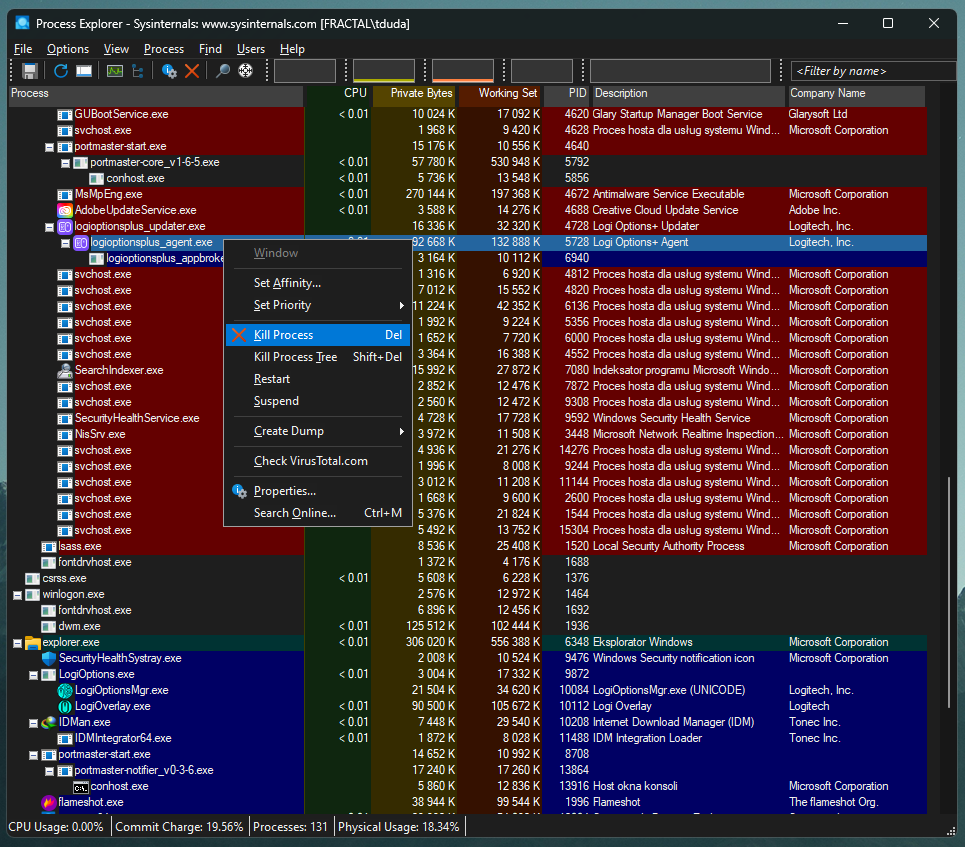Select the crosshair Find Window's Process icon

click(x=245, y=71)
